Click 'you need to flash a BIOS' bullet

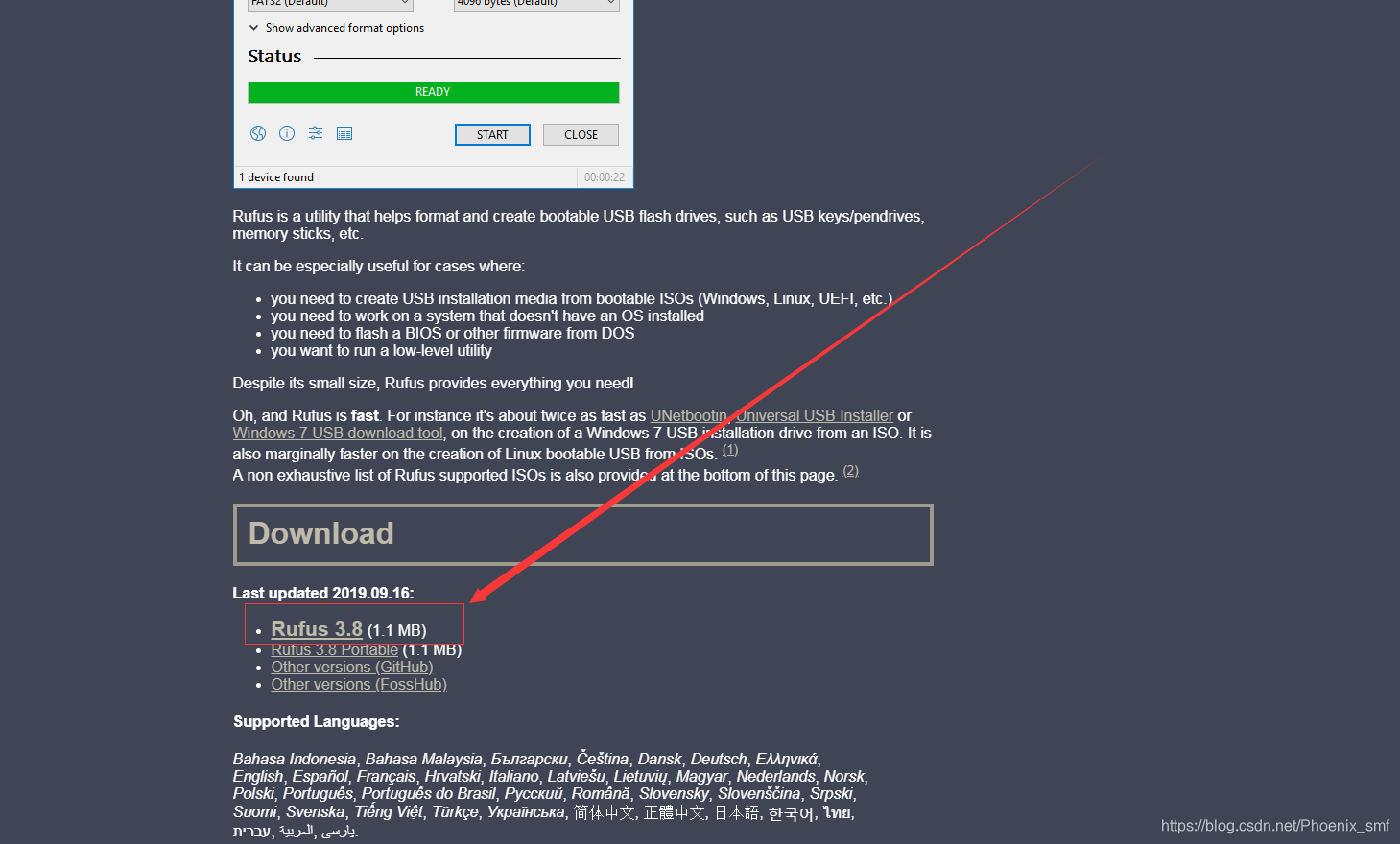(x=452, y=333)
